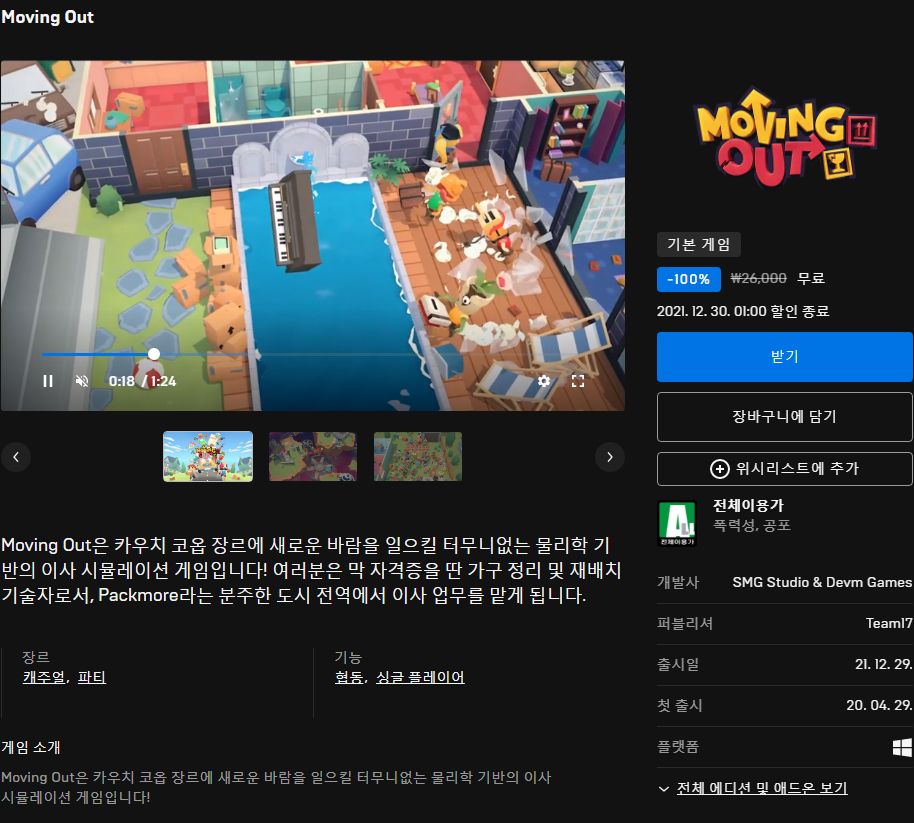Click the sale end date 2021. 12. 30.
Image resolution: width=914 pixels, height=823 pixels.
[x=743, y=311]
